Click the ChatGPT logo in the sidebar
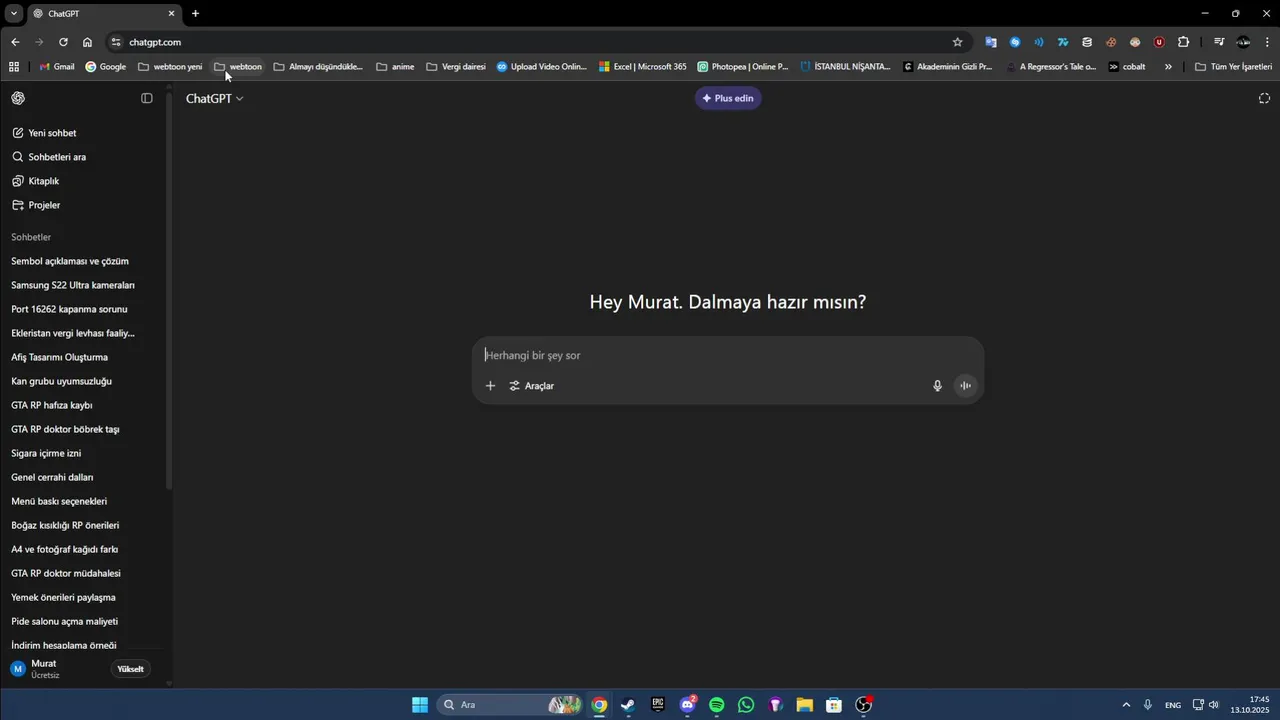The image size is (1280, 720). (x=18, y=98)
